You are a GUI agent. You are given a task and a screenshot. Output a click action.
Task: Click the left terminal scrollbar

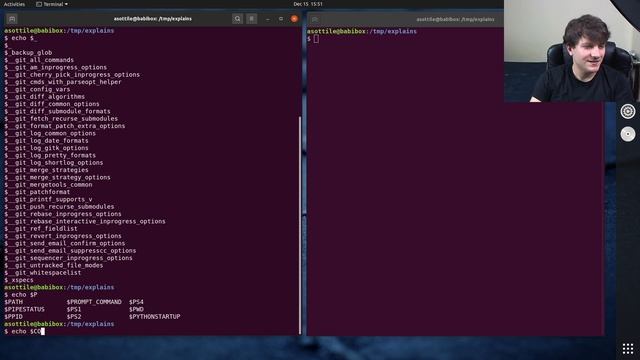tap(300, 224)
